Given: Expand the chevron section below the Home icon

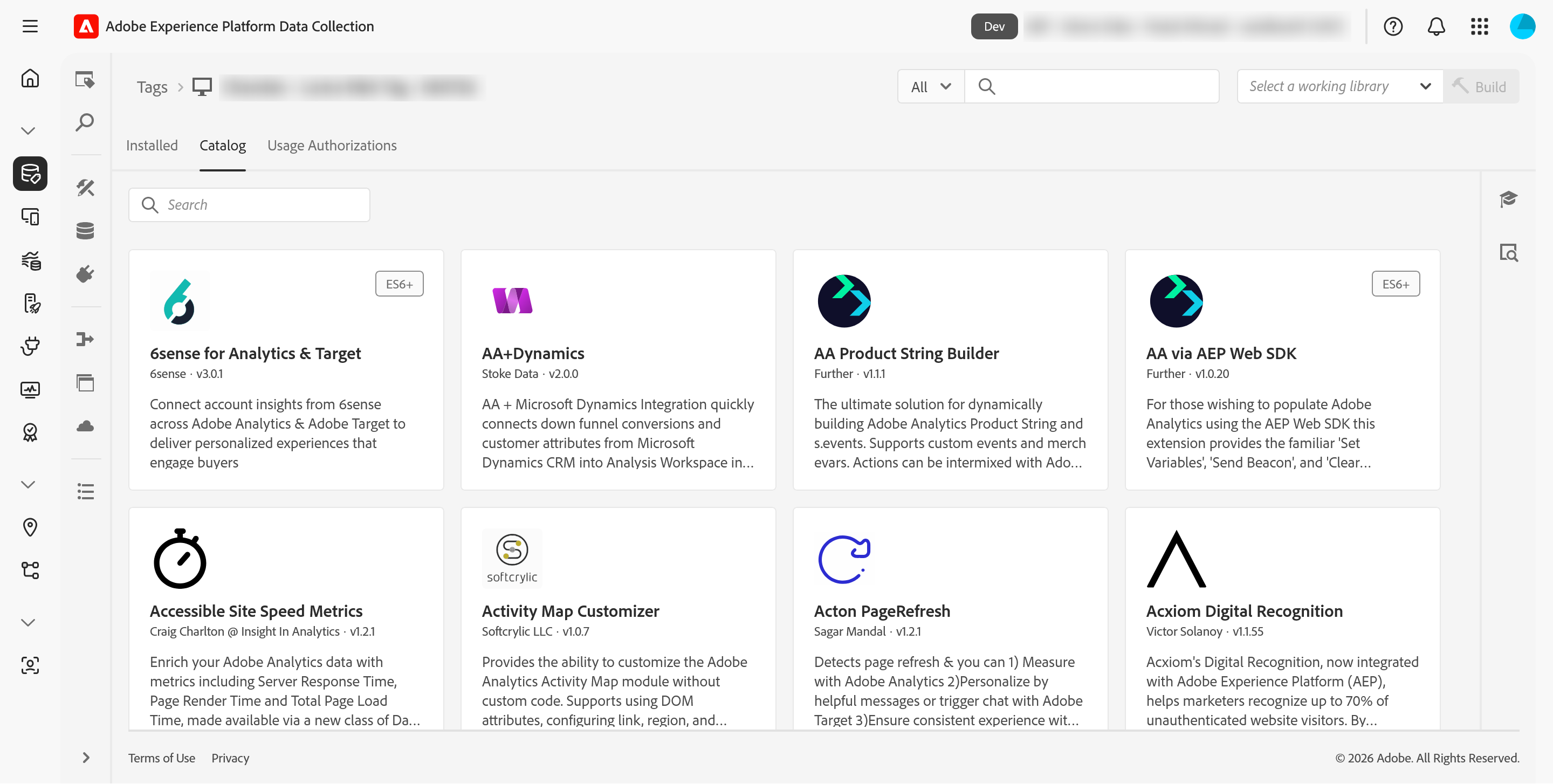Looking at the screenshot, I should pyautogui.click(x=29, y=131).
